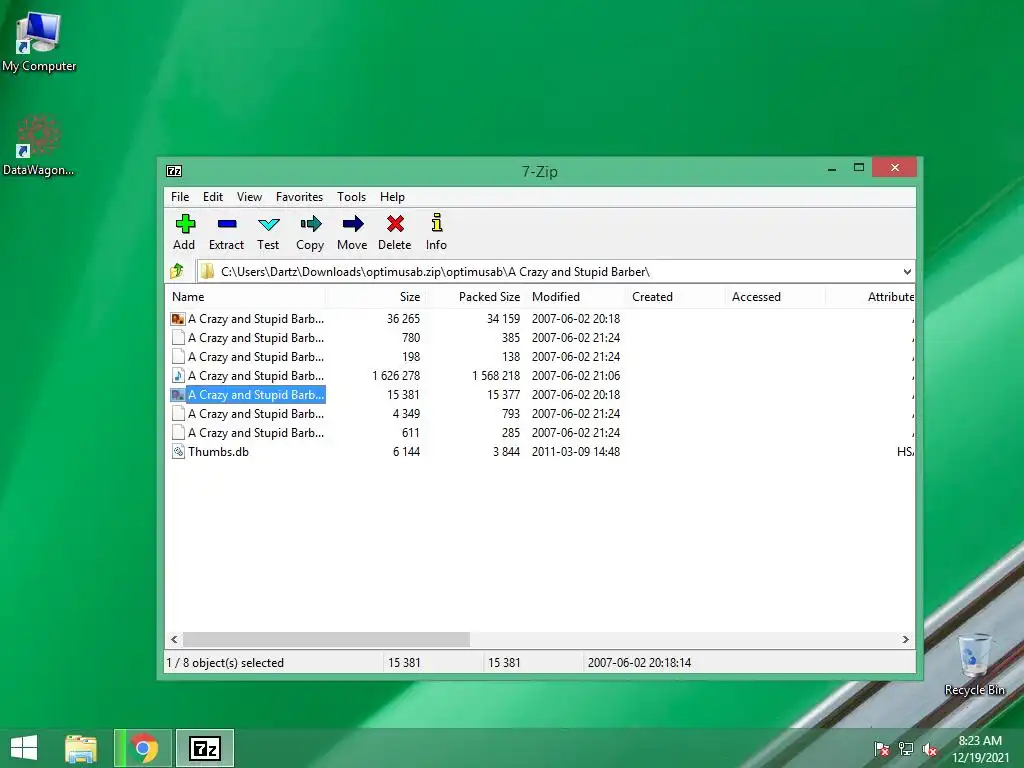Maximize the 7-Zip window
The image size is (1024, 768).
coord(859,168)
